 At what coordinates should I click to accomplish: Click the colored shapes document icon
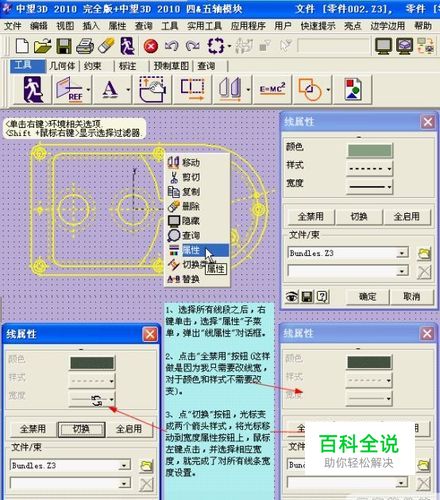[353, 89]
